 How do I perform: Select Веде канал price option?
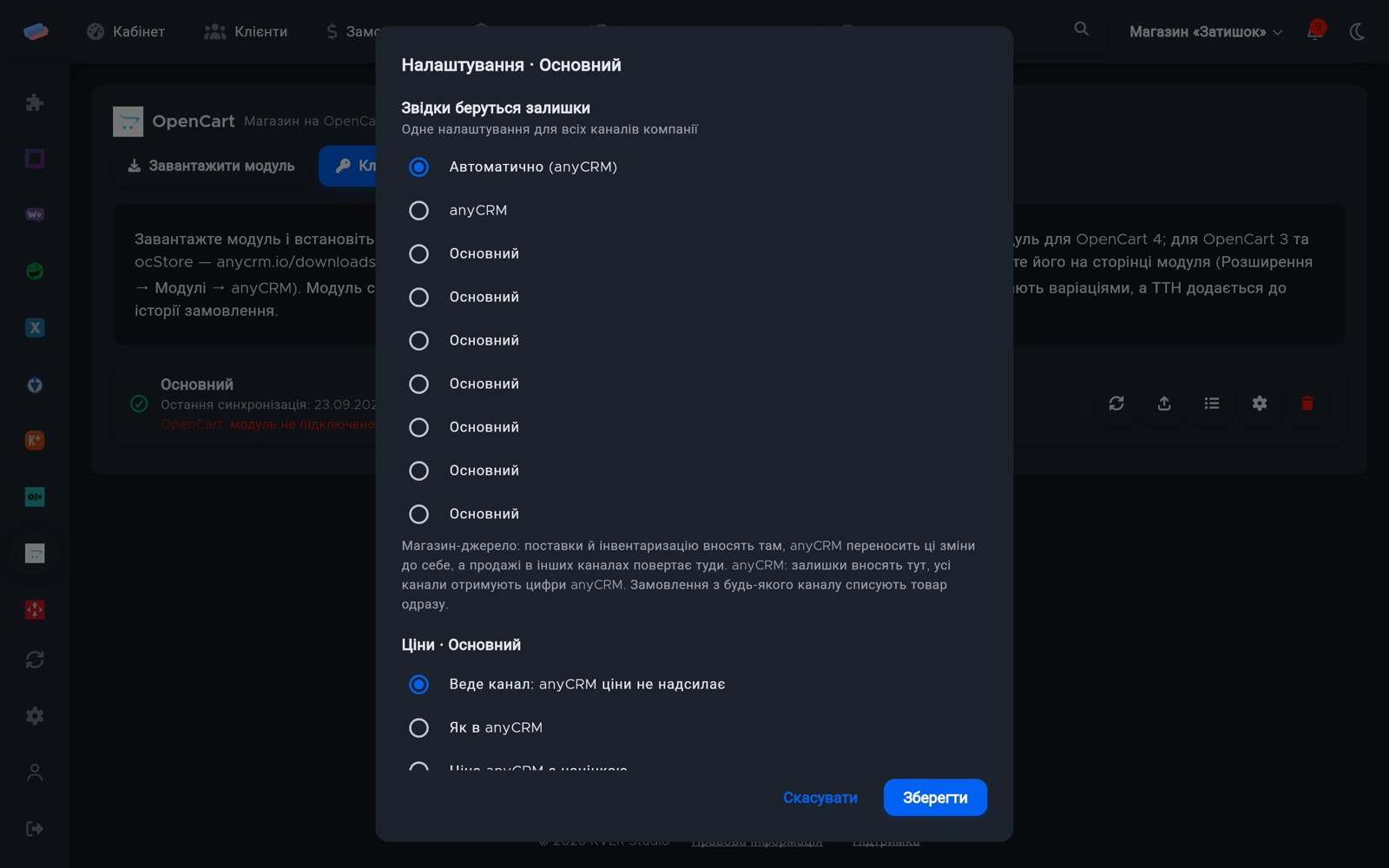(x=419, y=684)
